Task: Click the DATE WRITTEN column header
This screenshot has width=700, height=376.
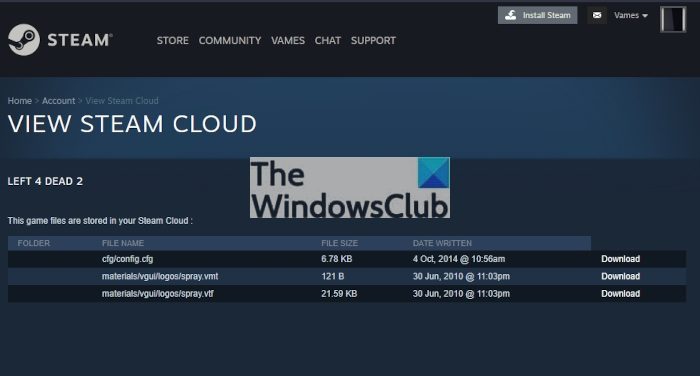Action: coord(442,243)
